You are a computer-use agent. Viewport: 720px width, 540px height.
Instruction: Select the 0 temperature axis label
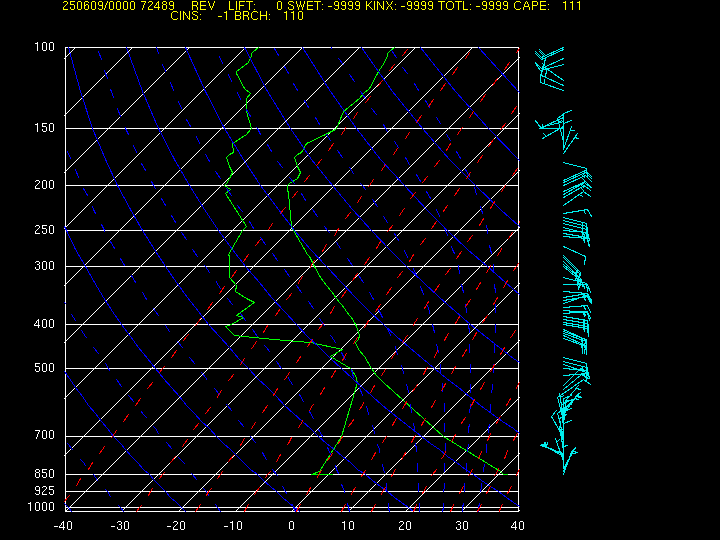point(291,526)
